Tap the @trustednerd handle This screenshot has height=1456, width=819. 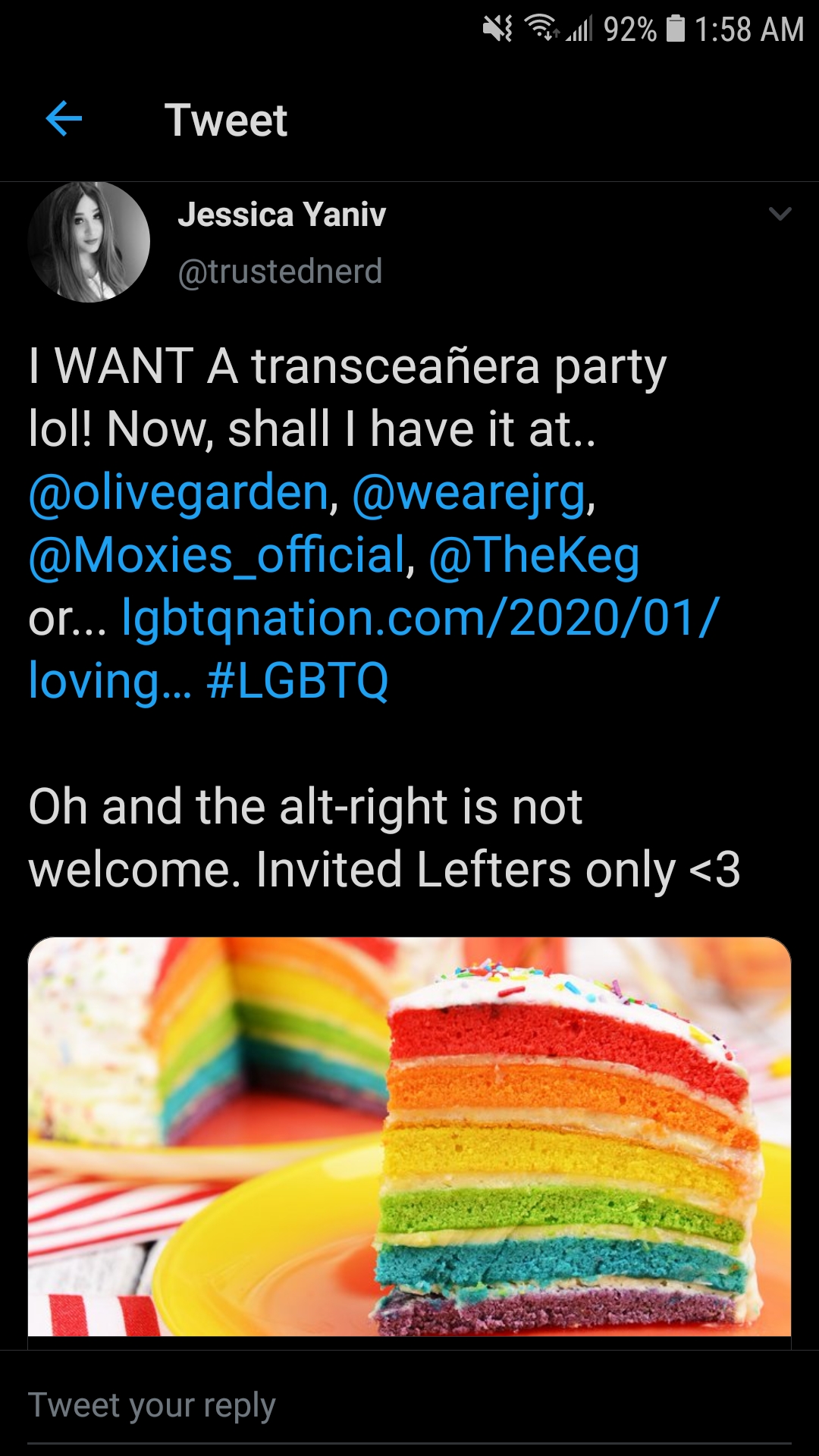tap(280, 271)
